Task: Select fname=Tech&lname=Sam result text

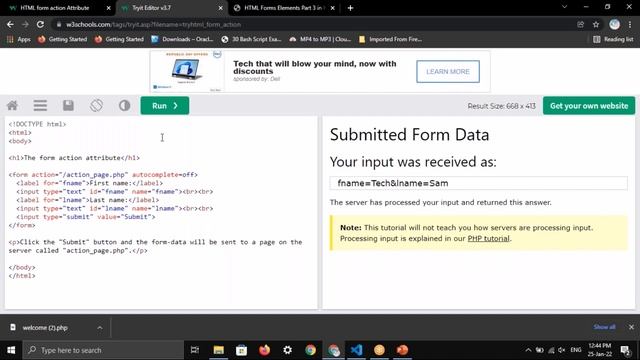Action: tap(393, 183)
